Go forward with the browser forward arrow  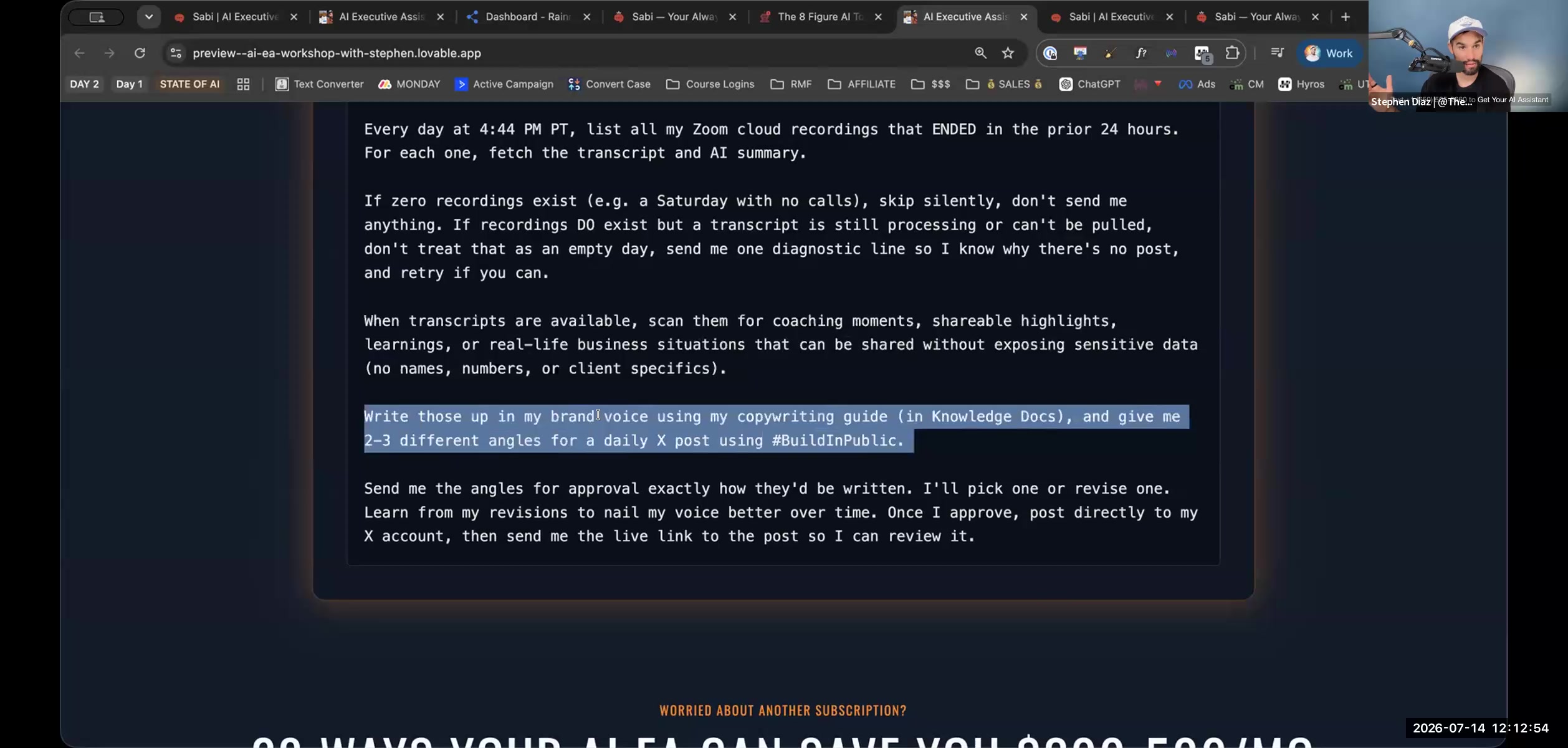pos(109,53)
